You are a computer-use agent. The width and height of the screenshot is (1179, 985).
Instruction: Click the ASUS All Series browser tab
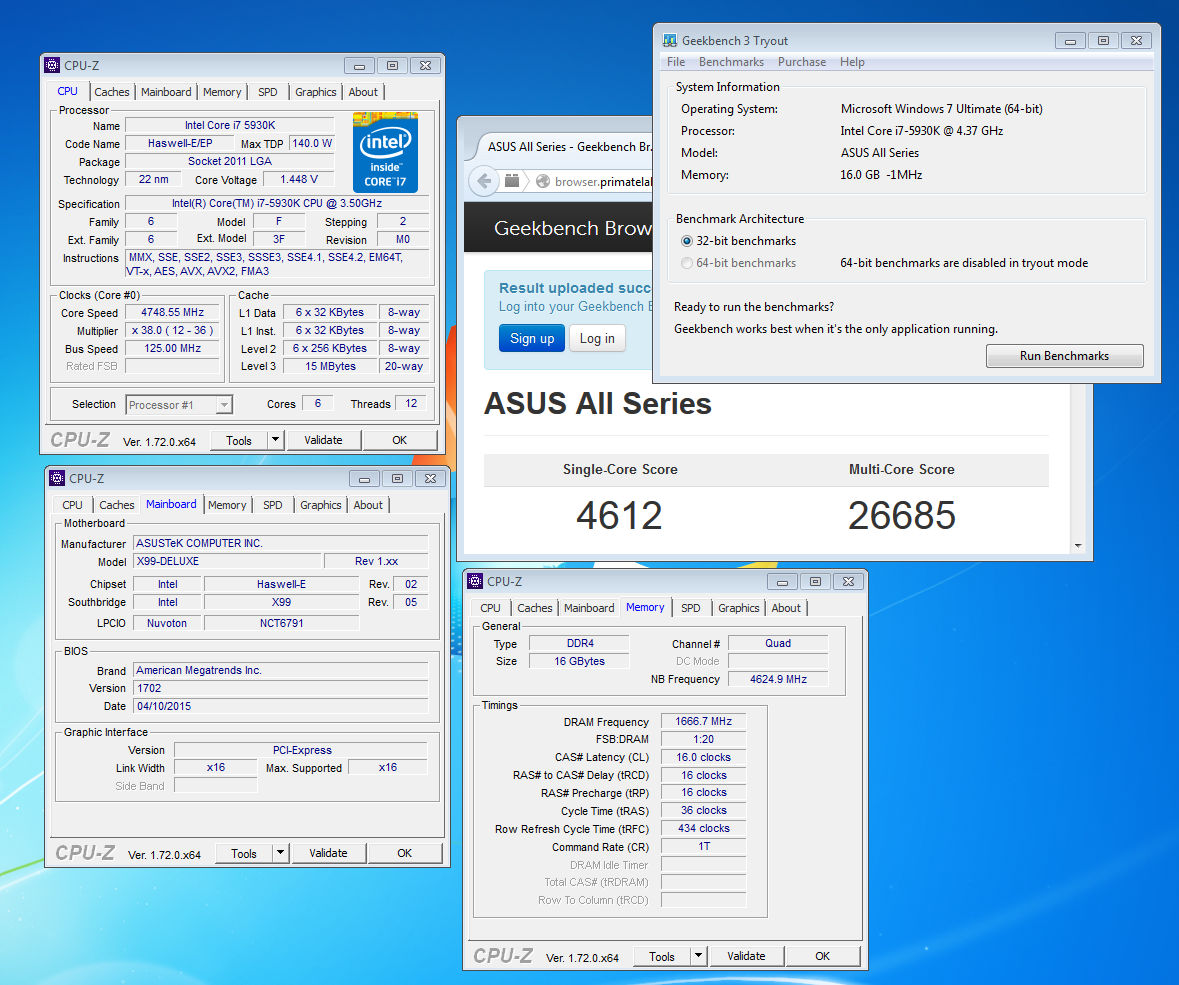(x=569, y=147)
